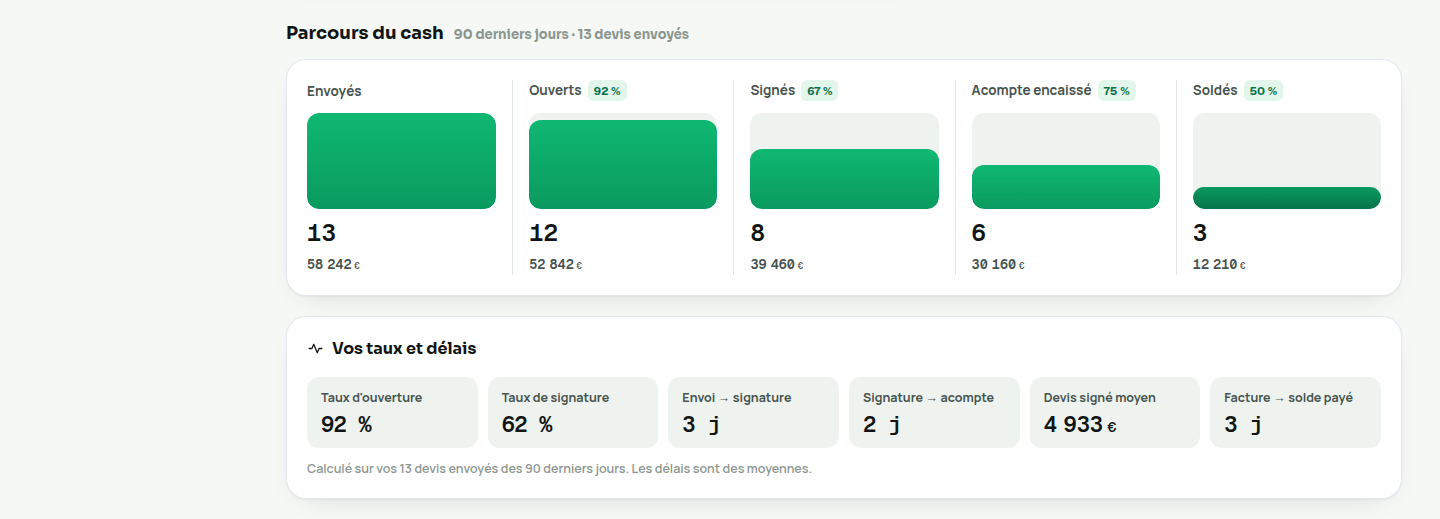This screenshot has width=1440, height=519.
Task: Click the 50 % badge next to Soldés
Action: [1263, 91]
